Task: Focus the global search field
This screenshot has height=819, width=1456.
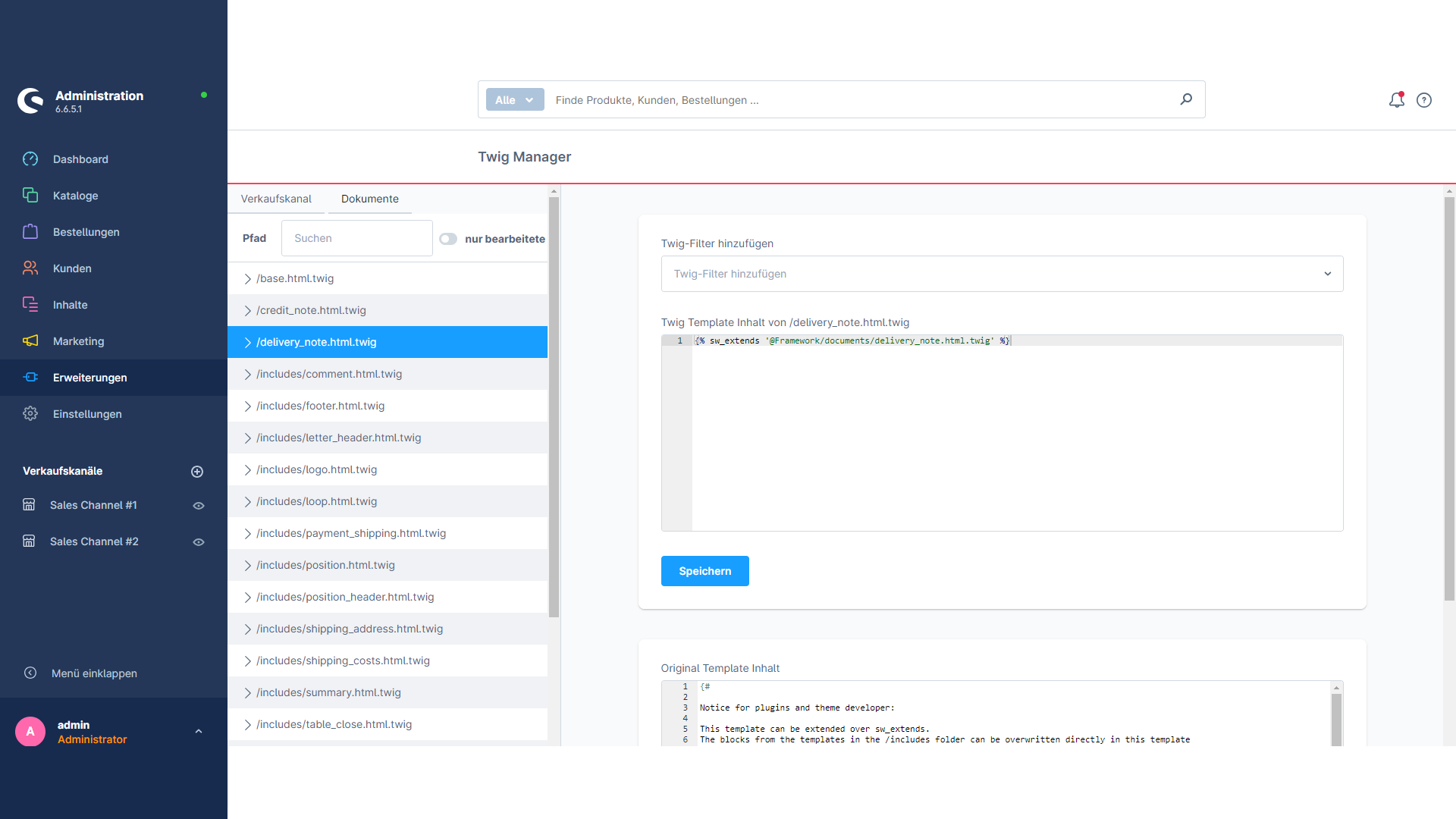Action: coord(861,100)
